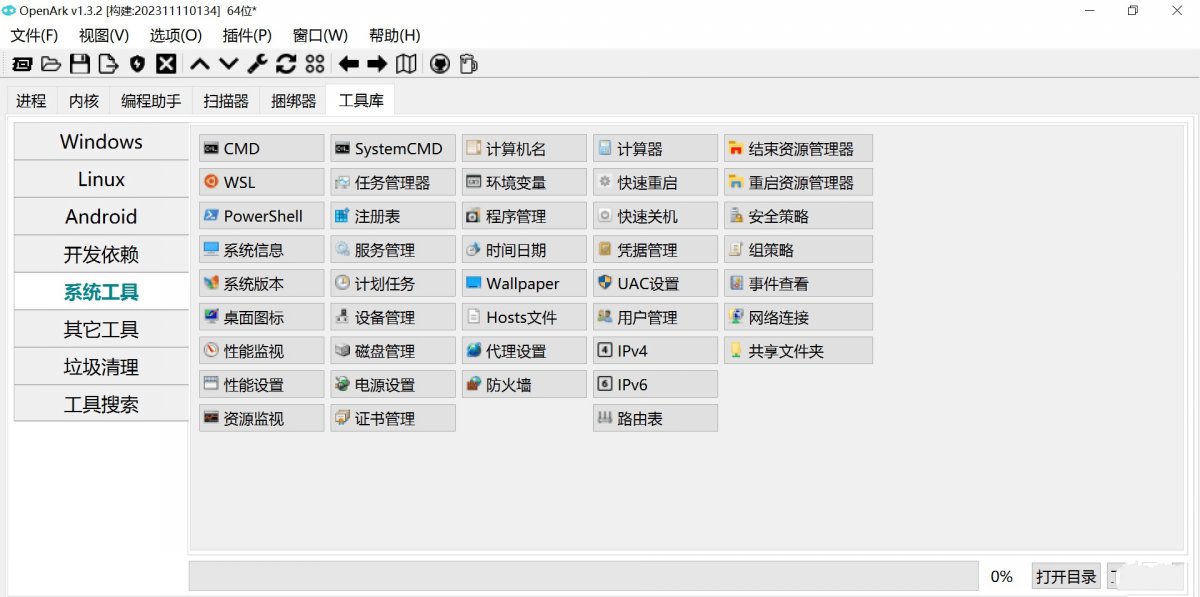Click the open folder toolbar icon

[51, 64]
